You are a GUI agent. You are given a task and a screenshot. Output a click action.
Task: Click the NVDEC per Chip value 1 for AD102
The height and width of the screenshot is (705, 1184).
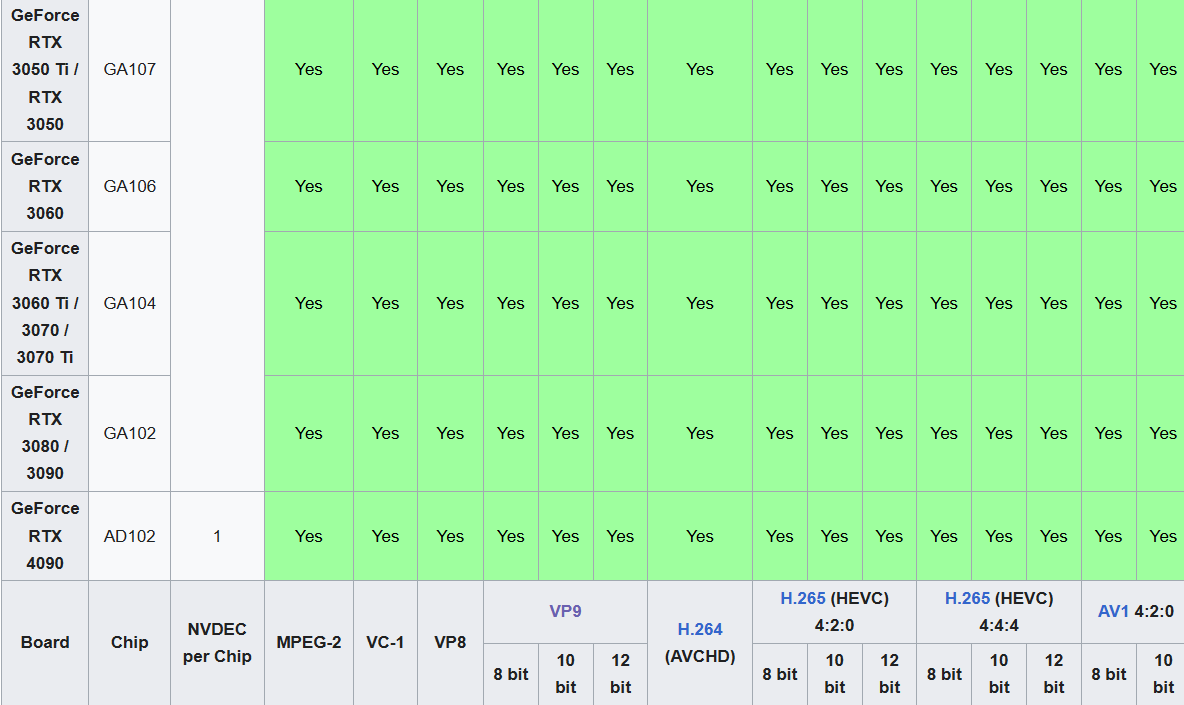(x=217, y=536)
